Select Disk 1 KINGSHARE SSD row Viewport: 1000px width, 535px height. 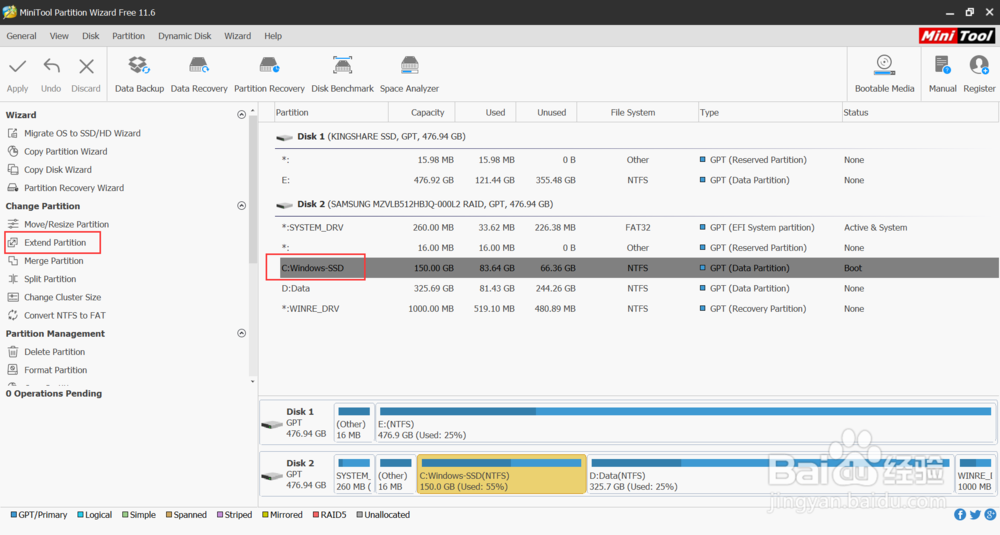click(636, 136)
